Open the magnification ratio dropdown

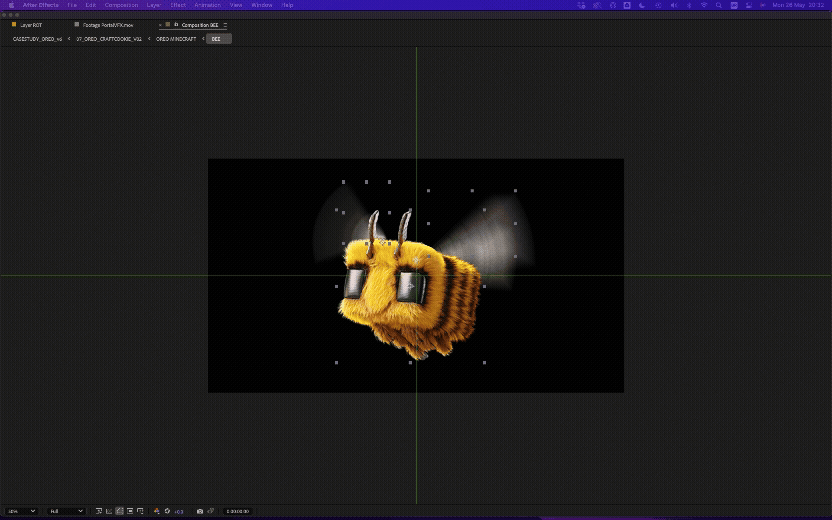point(21,511)
